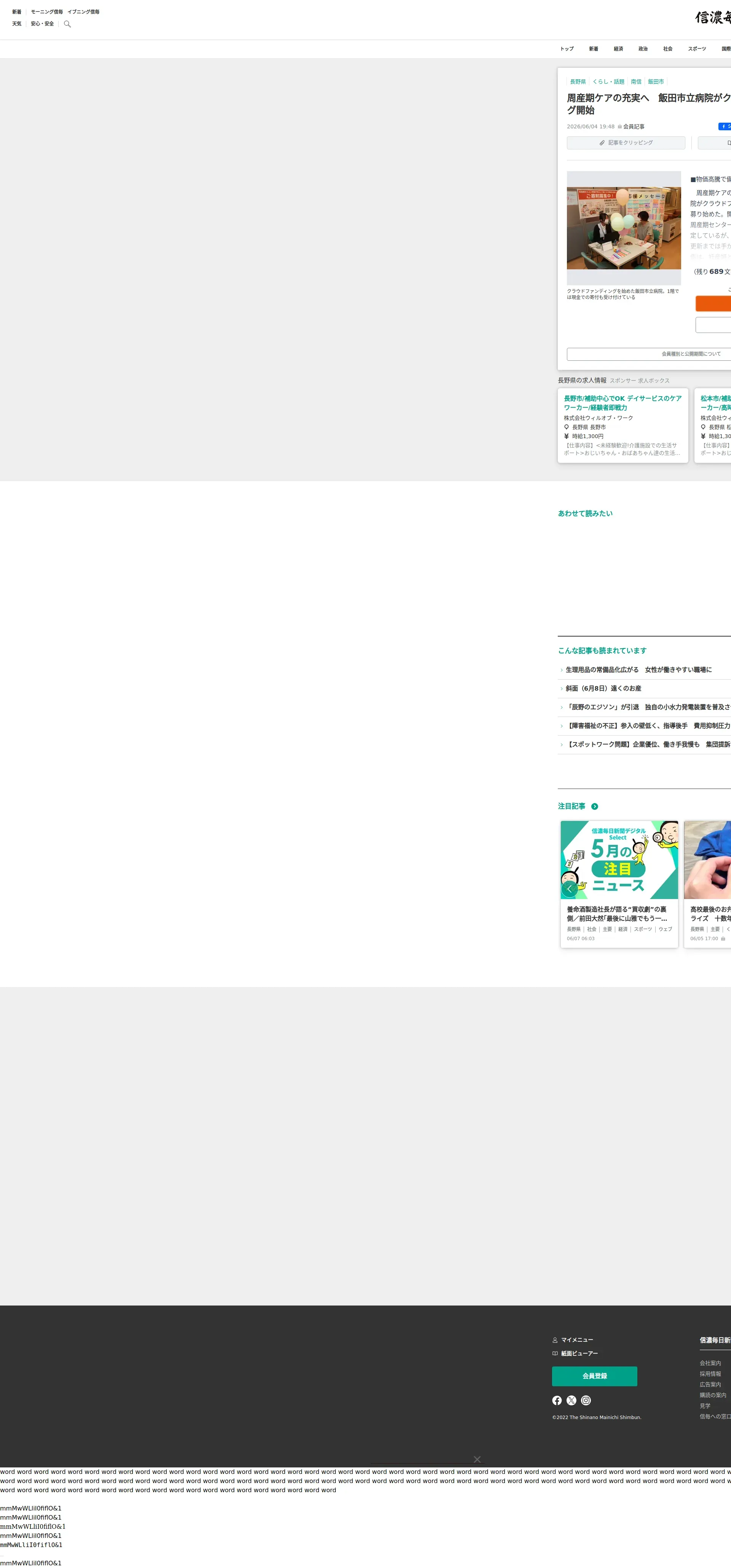Open article 【スポットワーク問題】企業優位

[x=648, y=745]
